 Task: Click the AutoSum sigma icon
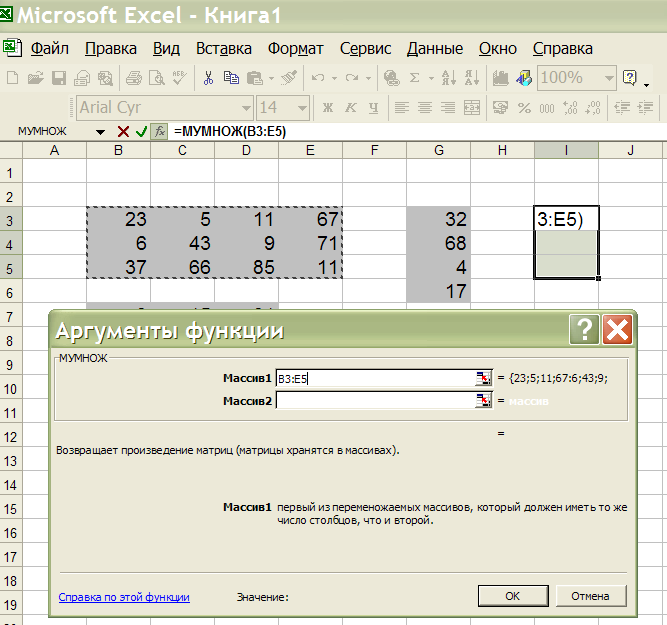414,78
